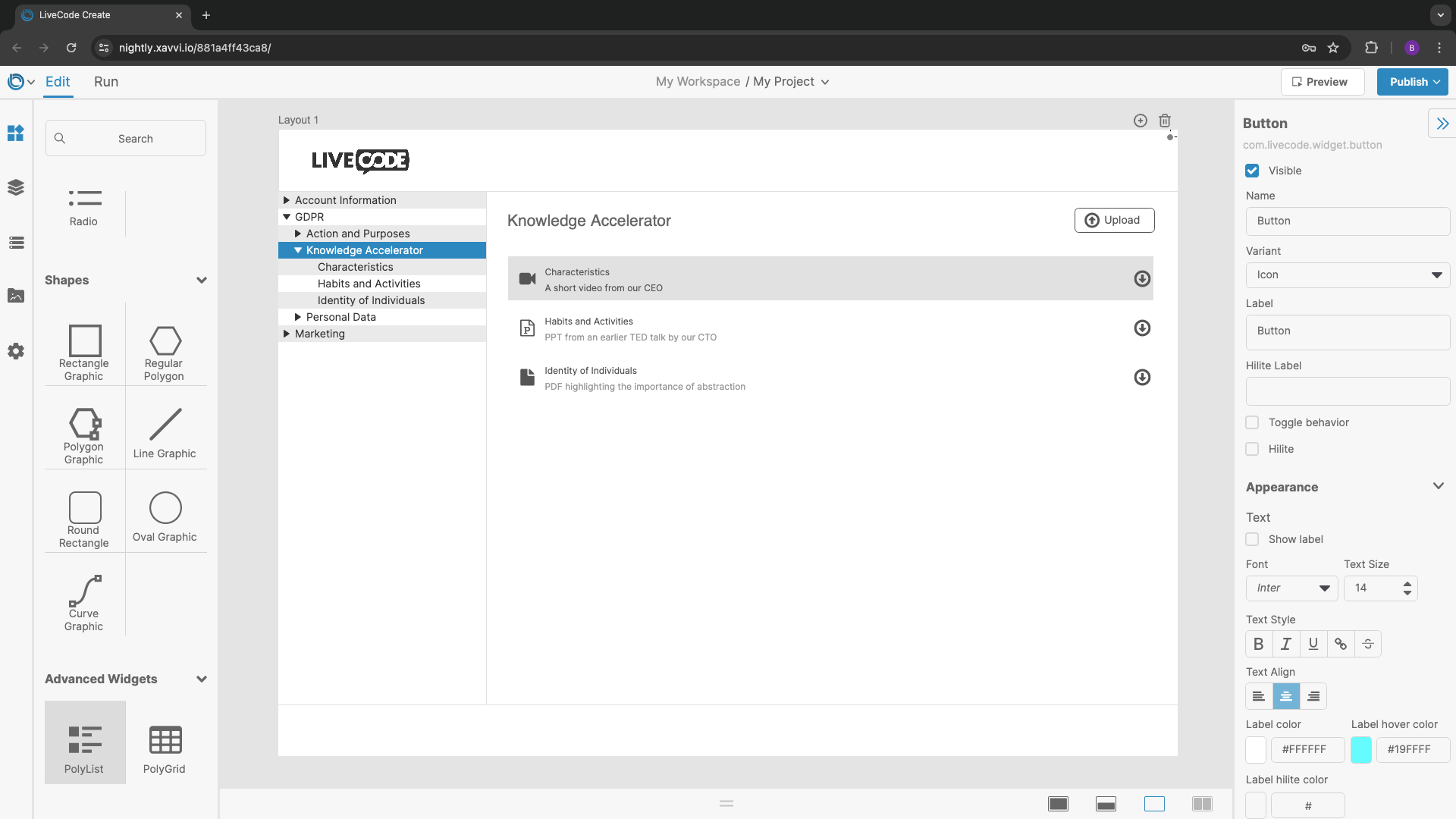Open the layers panel icon in the left sidebar

point(16,187)
